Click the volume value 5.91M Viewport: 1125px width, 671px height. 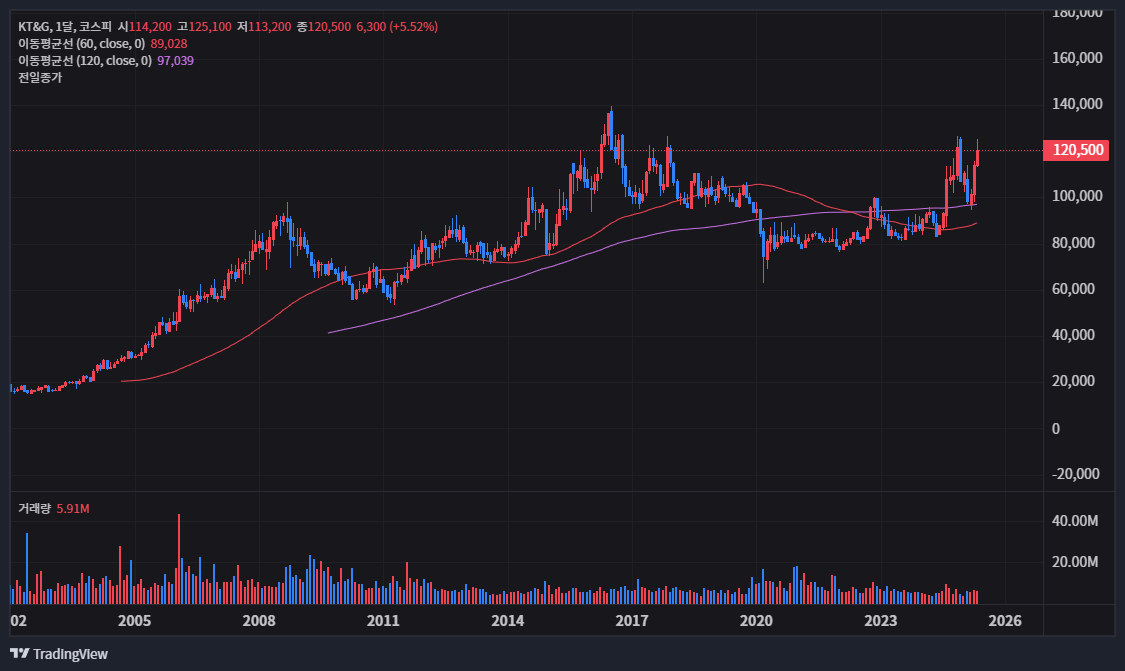pyautogui.click(x=73, y=509)
